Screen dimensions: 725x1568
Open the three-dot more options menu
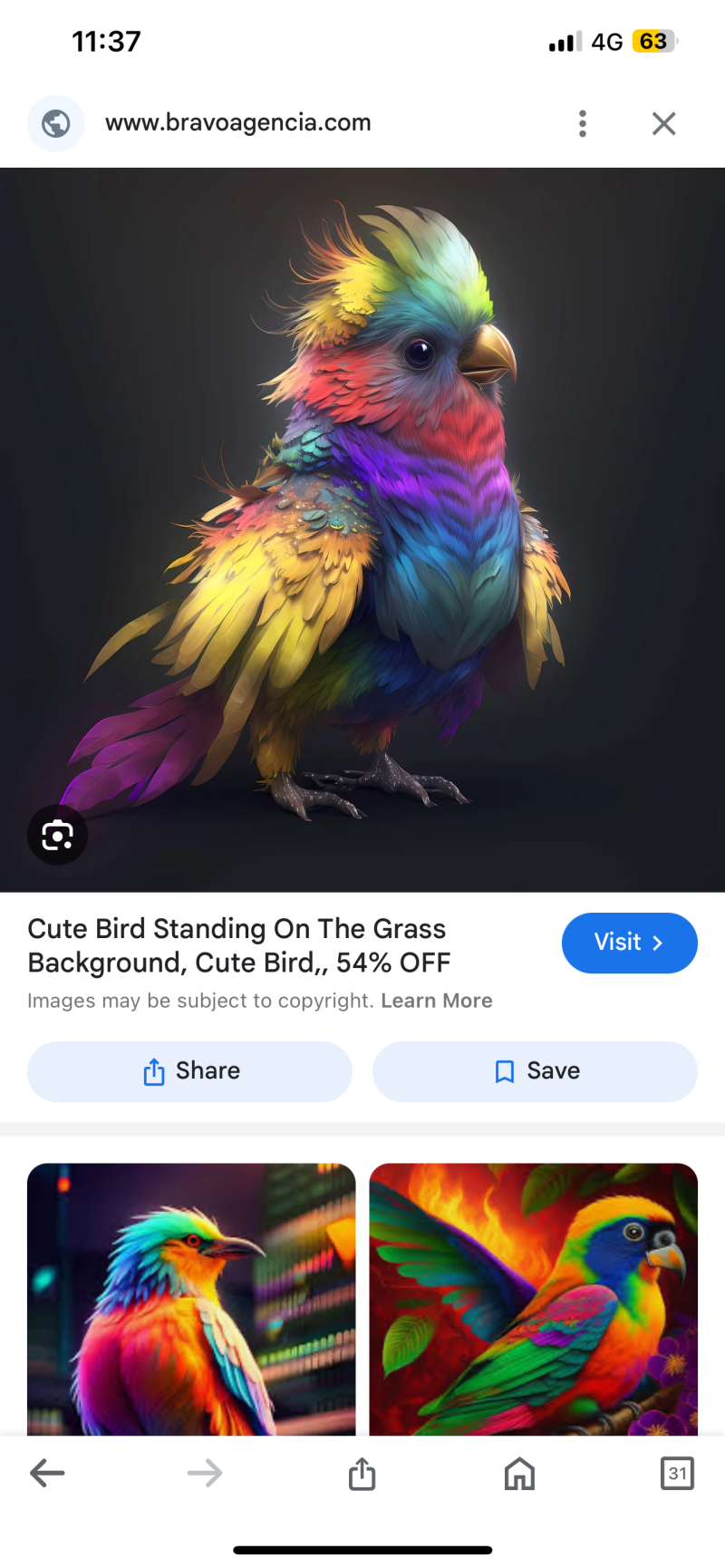point(583,123)
